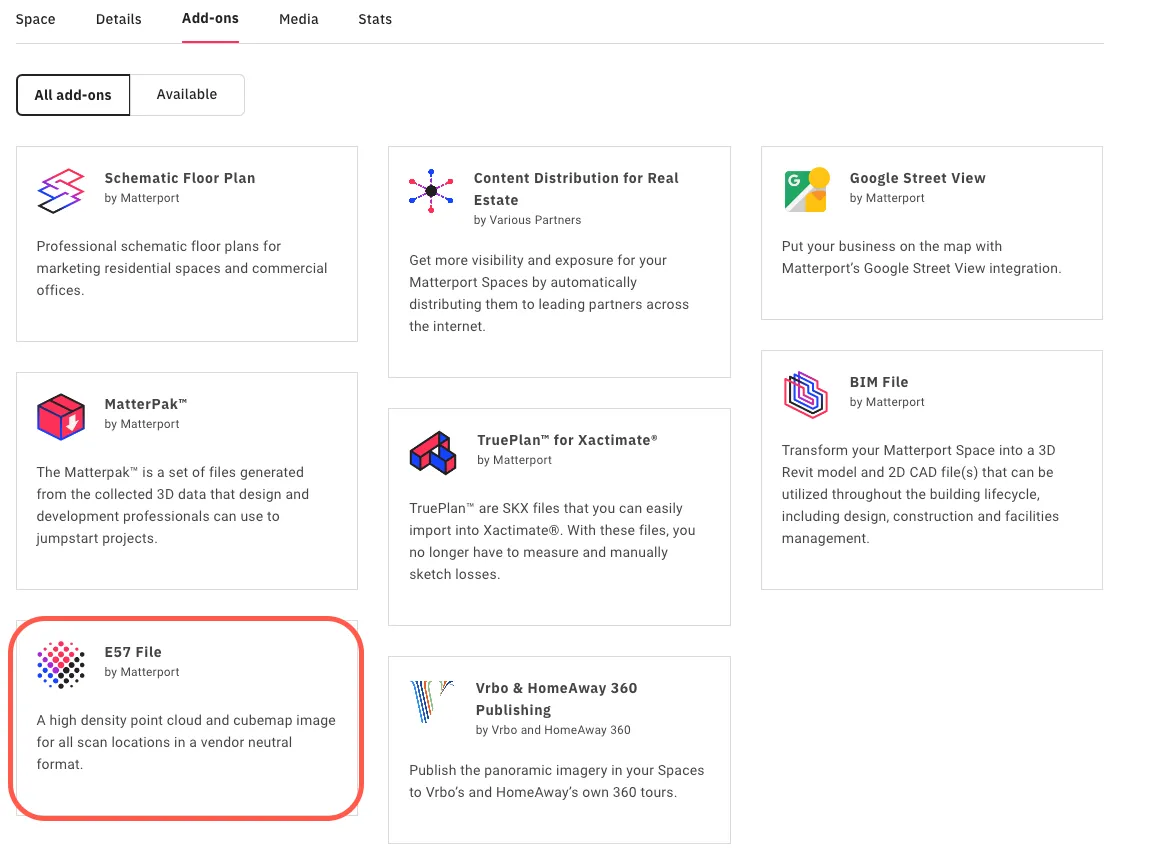
Task: Click 'by Vrbo and HomeAway 360' text
Action: [x=553, y=730]
